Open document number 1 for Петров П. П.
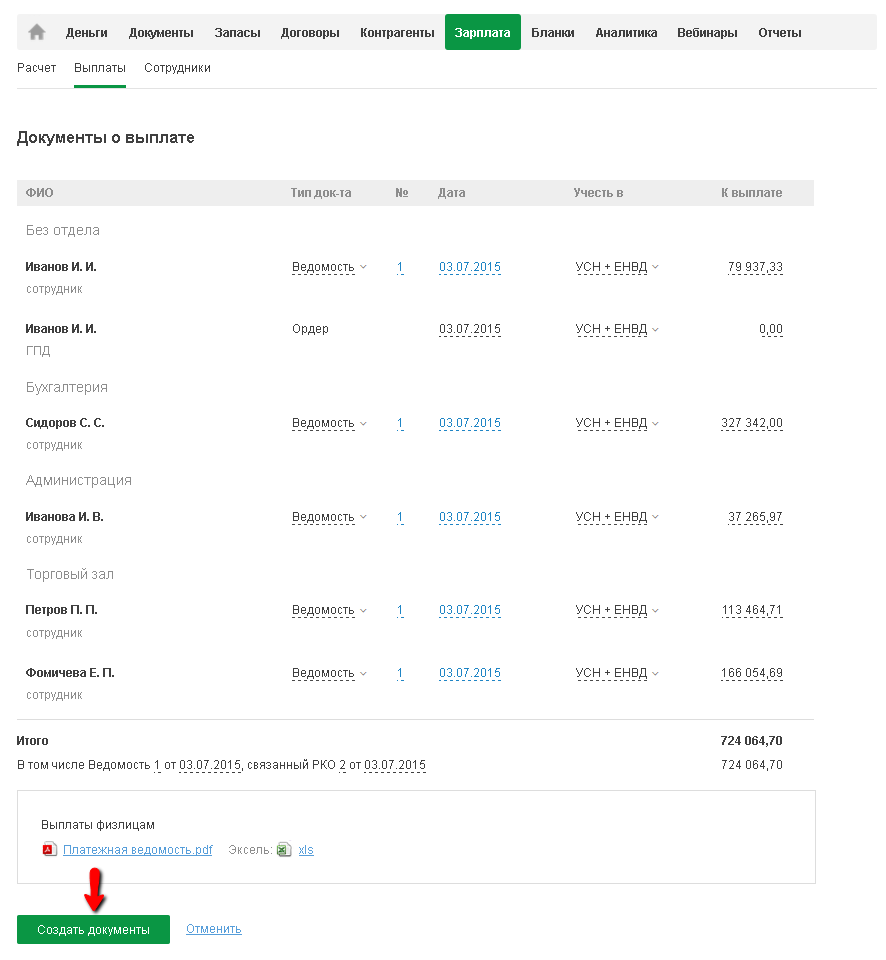886x960 pixels. click(400, 610)
